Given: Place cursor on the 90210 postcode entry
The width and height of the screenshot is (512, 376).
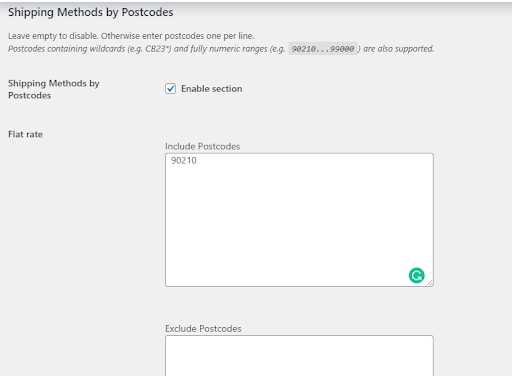Looking at the screenshot, I should tap(184, 160).
